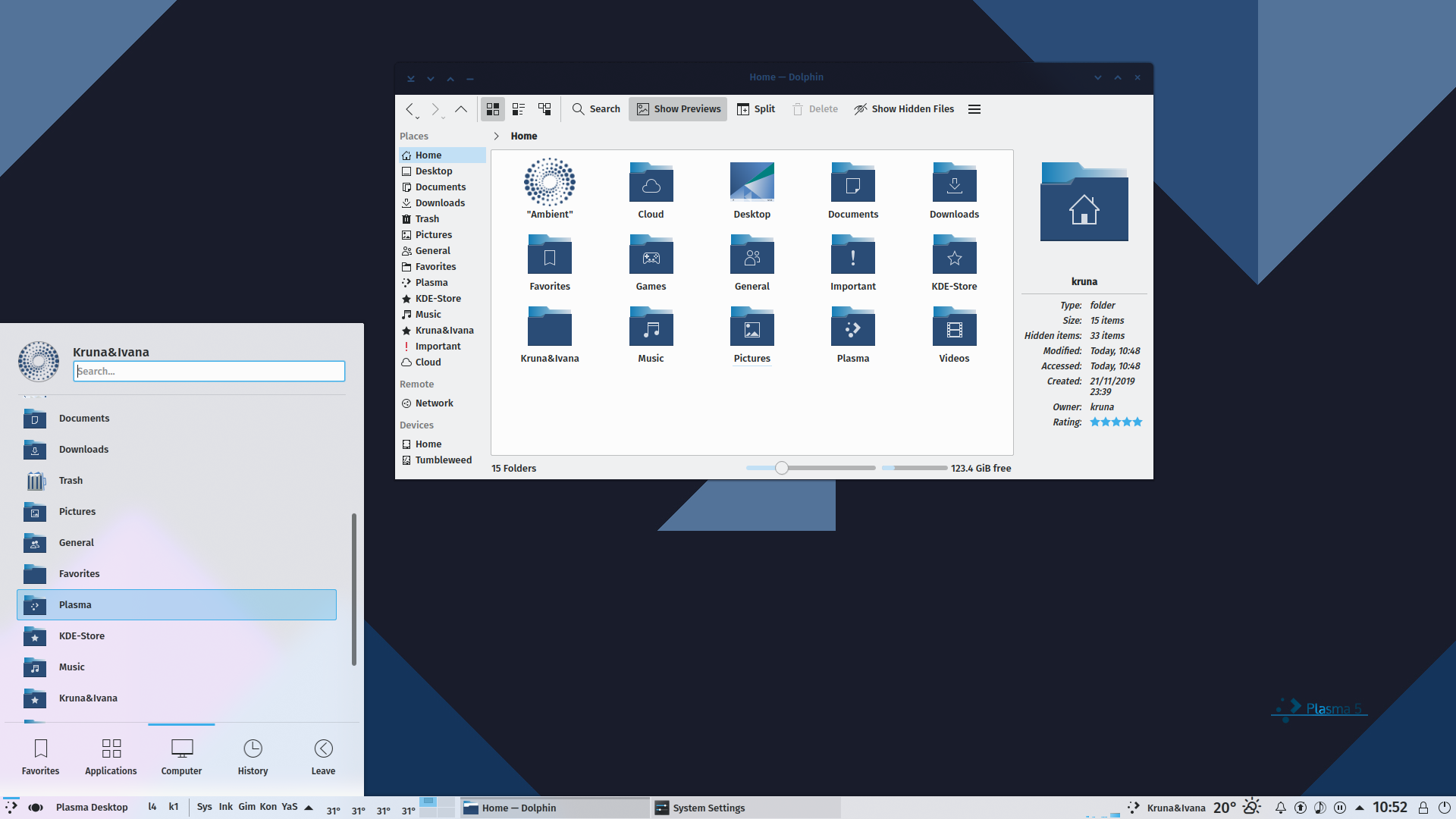Open Tumbleweed device in sidebar
1456x819 pixels.
442,460
